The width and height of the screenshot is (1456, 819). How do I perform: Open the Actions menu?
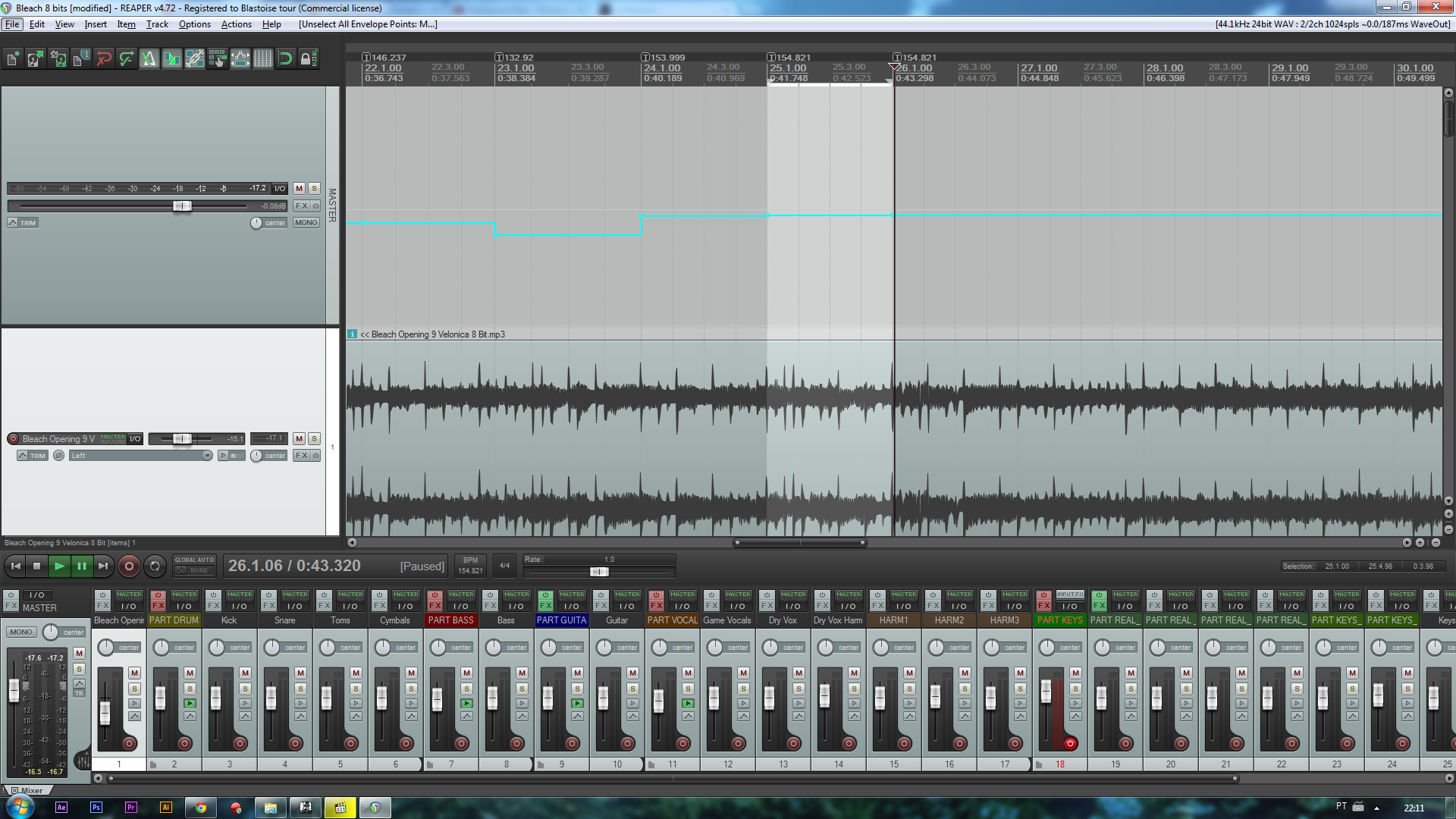[236, 24]
